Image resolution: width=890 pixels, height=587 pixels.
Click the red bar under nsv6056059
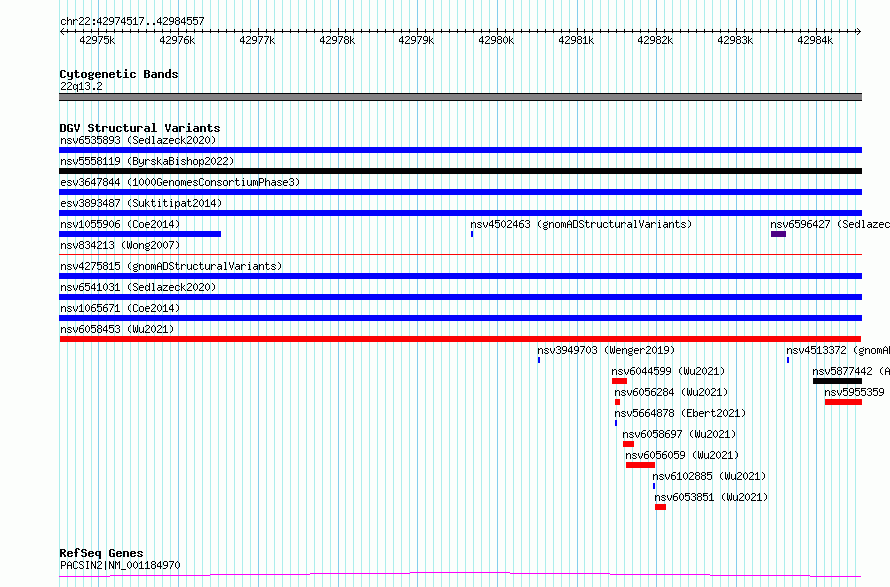point(640,465)
